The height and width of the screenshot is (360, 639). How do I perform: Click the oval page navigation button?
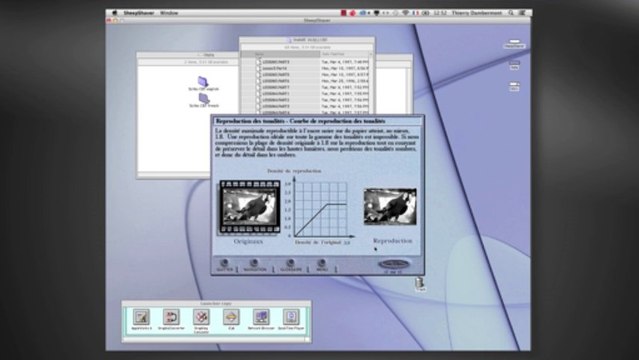tap(394, 264)
